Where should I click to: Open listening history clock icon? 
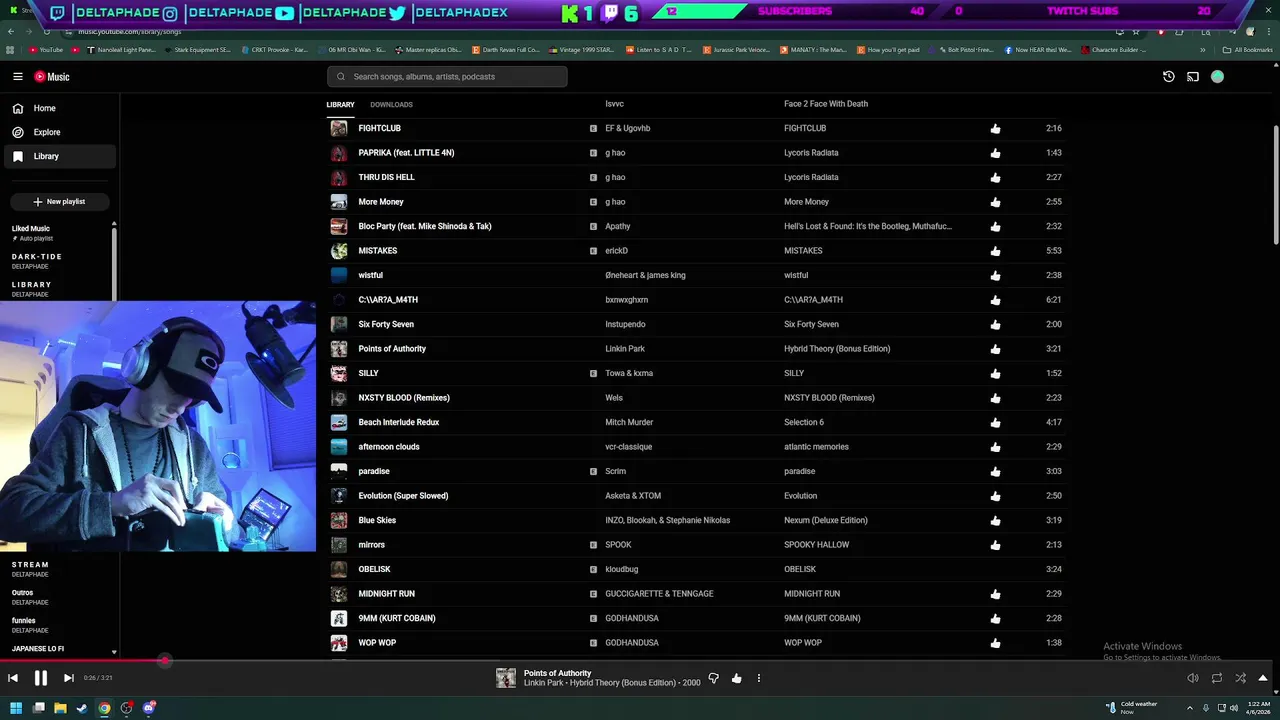[x=1168, y=76]
